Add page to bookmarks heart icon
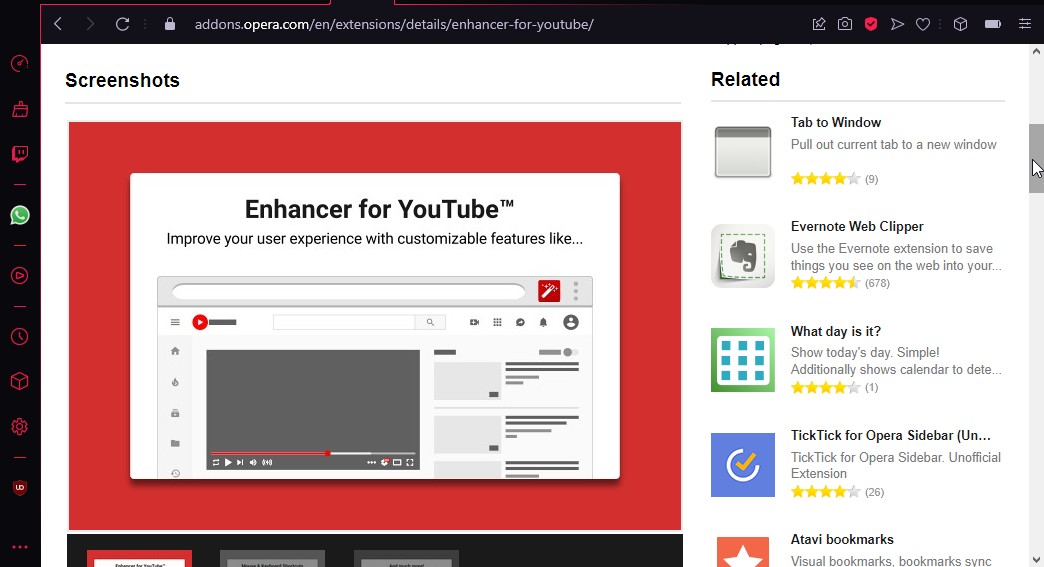 [923, 25]
